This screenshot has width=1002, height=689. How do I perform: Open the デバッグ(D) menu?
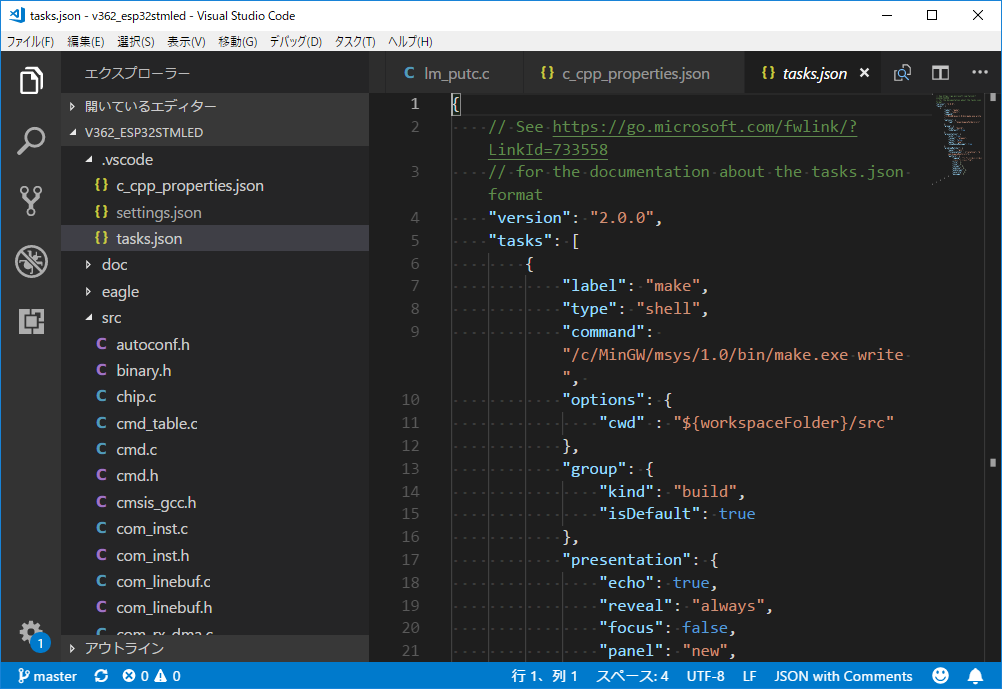[295, 41]
